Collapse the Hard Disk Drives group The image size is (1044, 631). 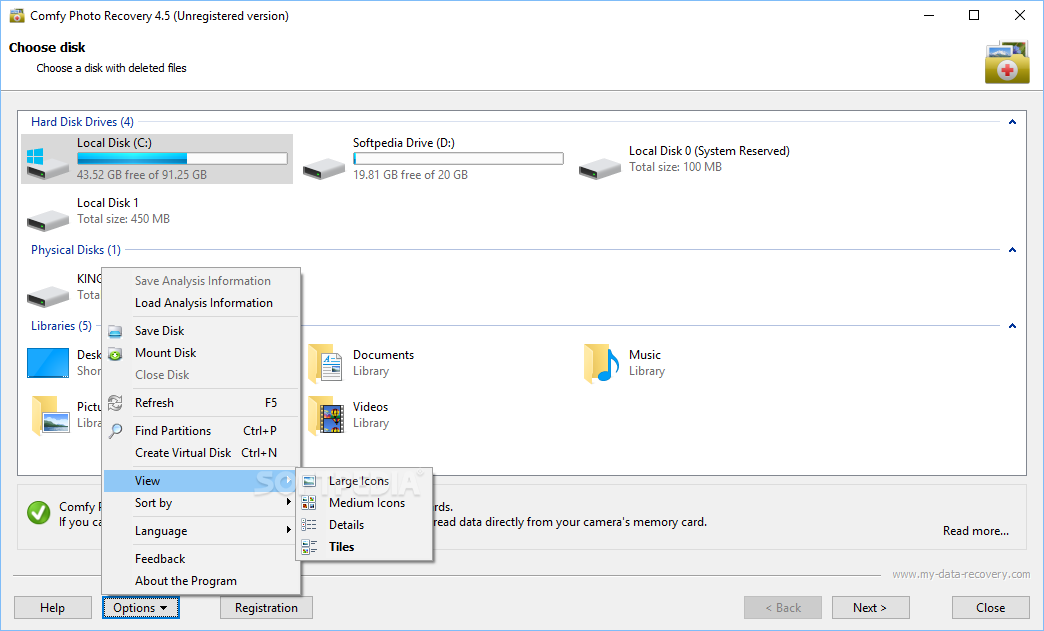click(x=1012, y=122)
